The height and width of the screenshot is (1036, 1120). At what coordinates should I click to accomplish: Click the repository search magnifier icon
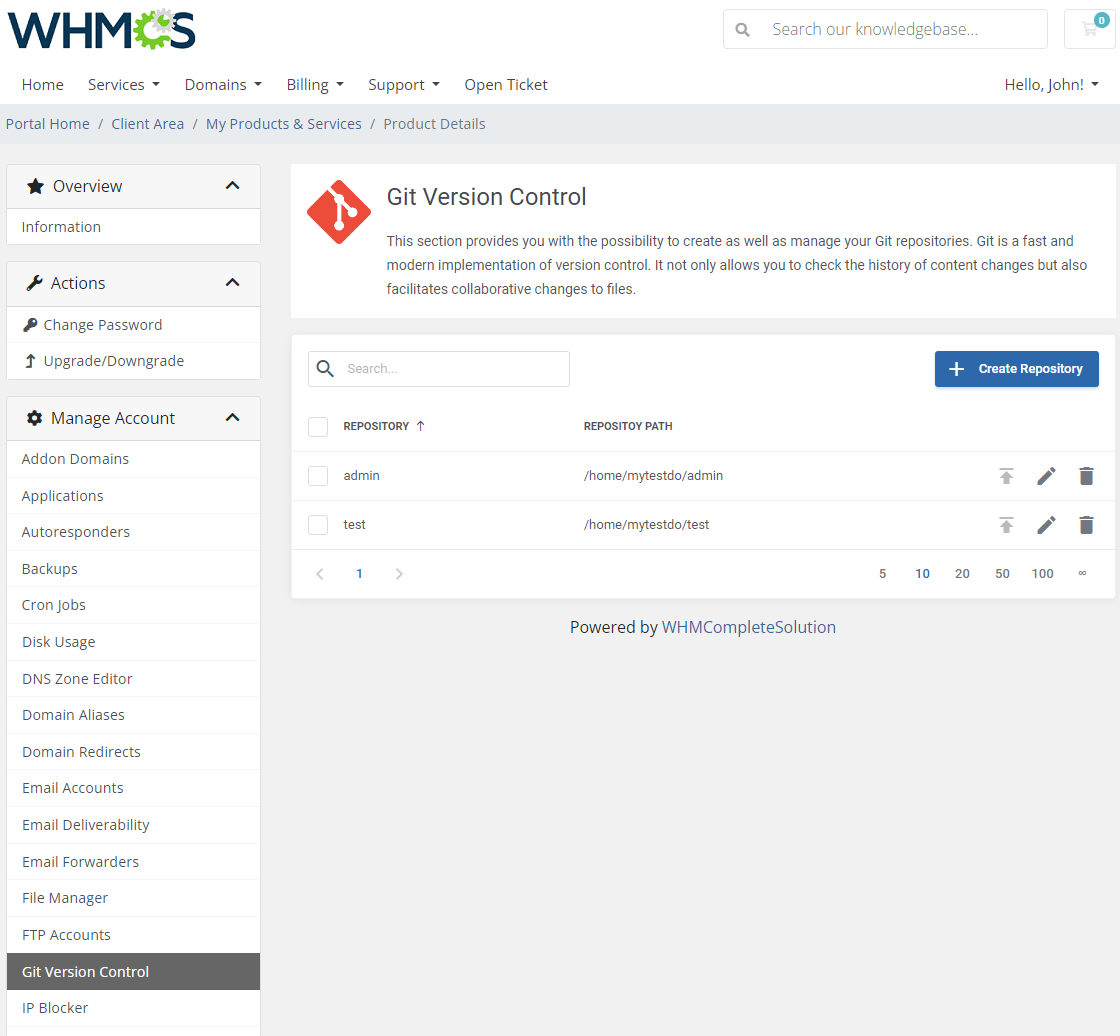pos(325,369)
